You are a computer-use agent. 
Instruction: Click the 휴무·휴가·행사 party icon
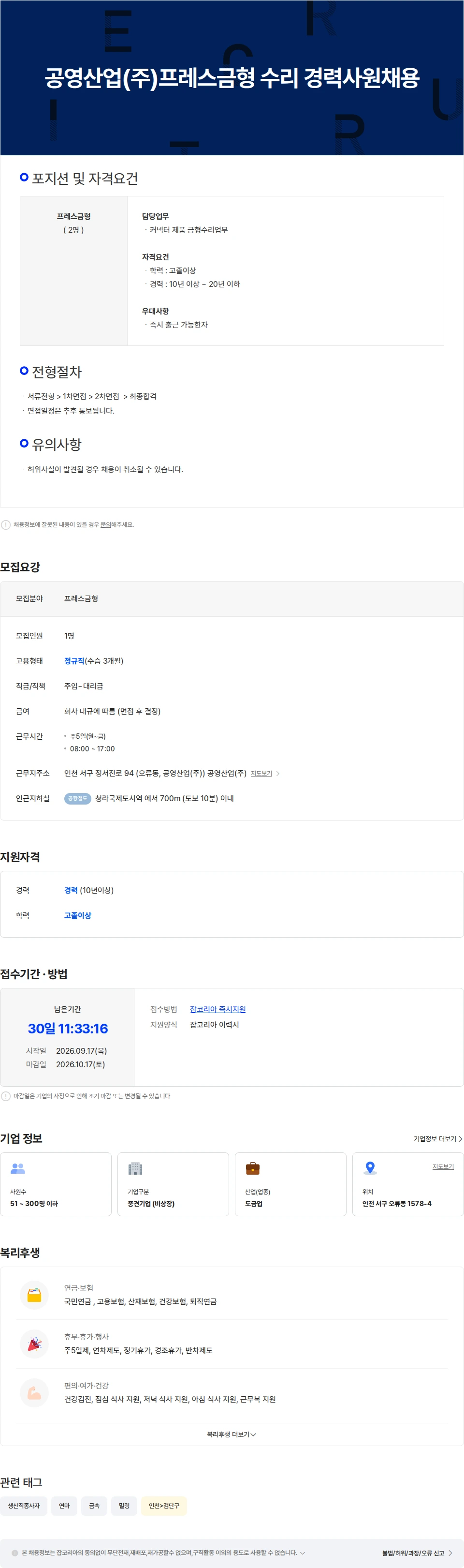pyautogui.click(x=34, y=1344)
